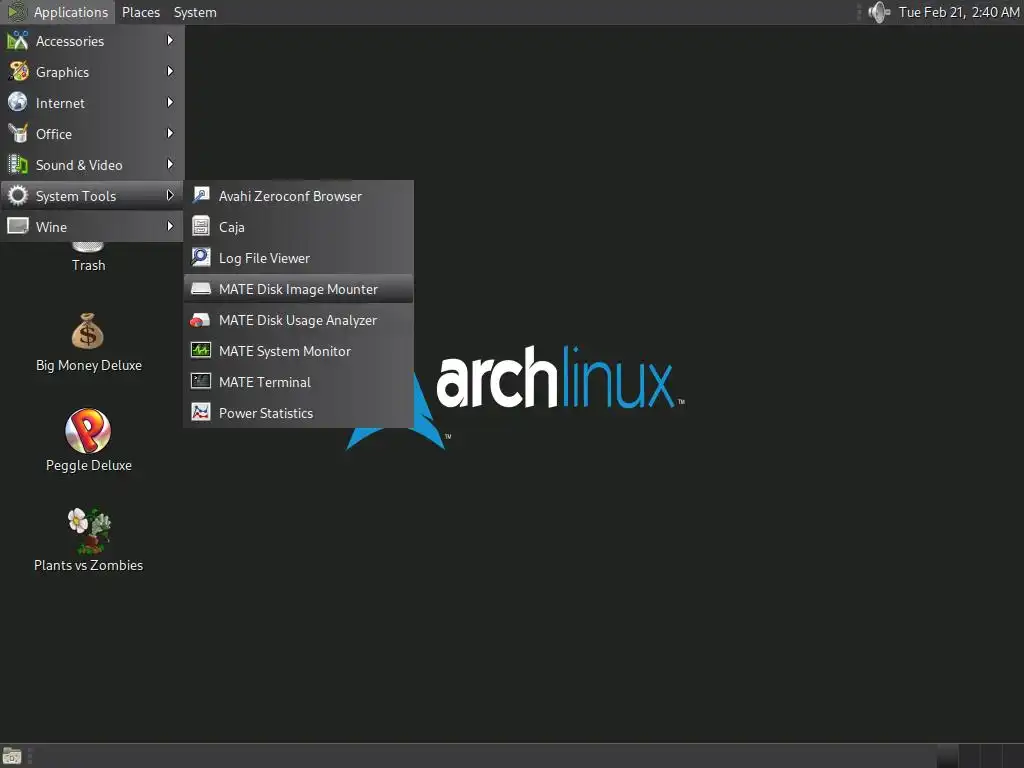
Task: Open Caja file manager entry
Action: pyautogui.click(x=298, y=227)
